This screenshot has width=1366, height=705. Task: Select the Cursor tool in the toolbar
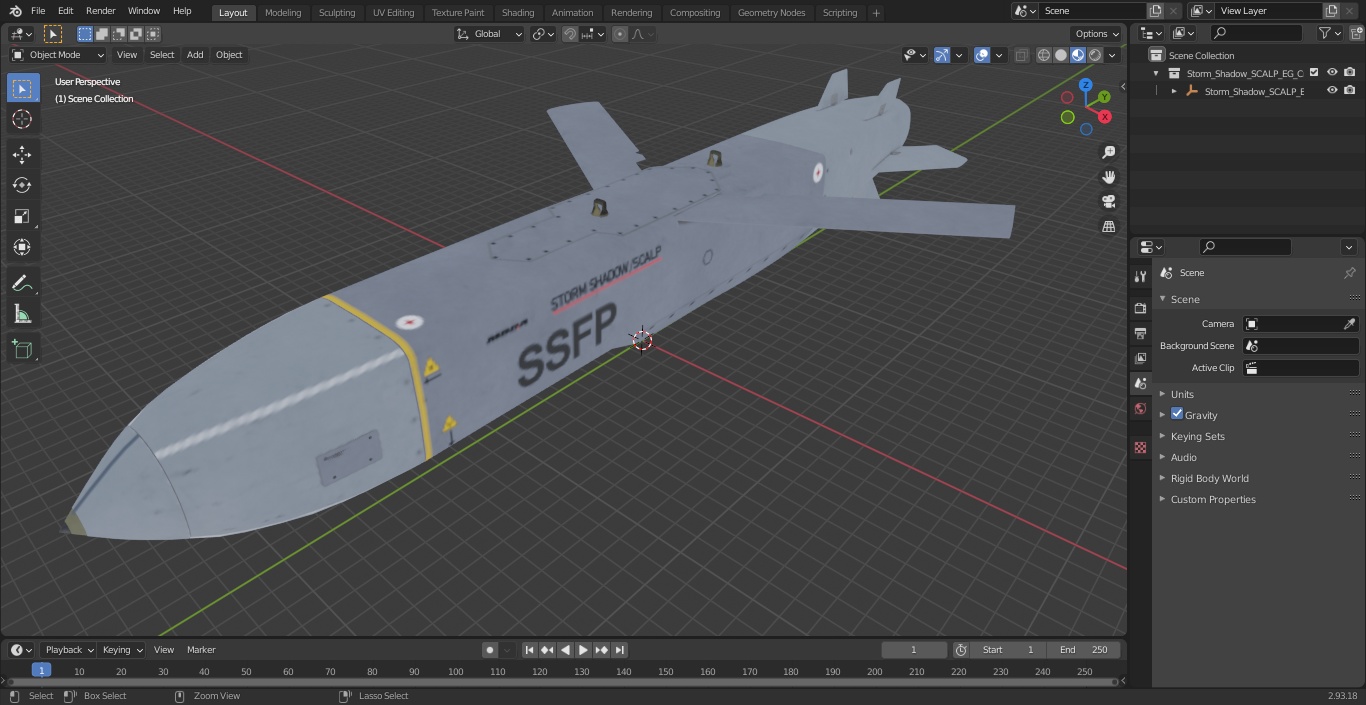[22, 120]
